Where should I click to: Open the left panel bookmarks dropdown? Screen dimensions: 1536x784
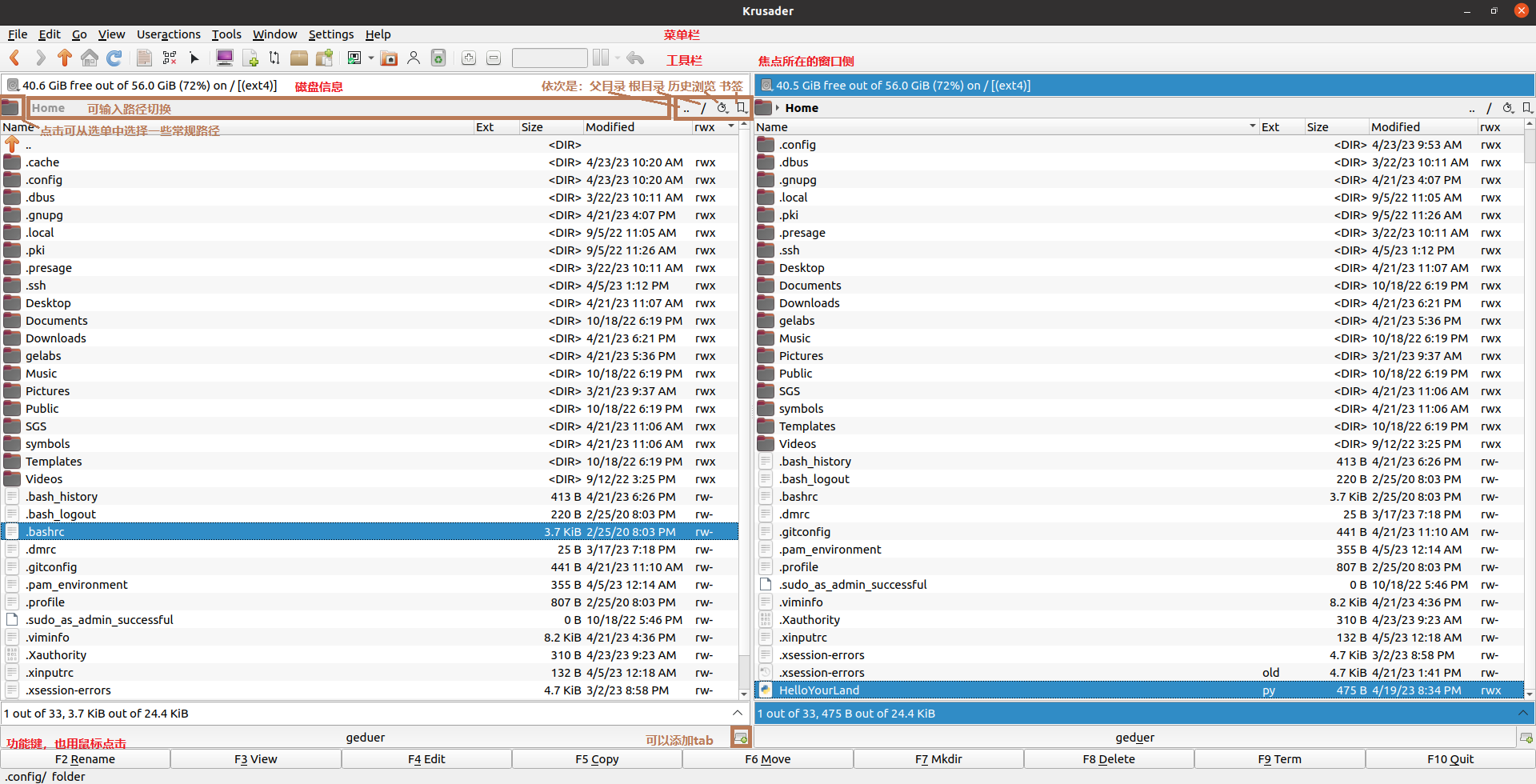click(742, 108)
